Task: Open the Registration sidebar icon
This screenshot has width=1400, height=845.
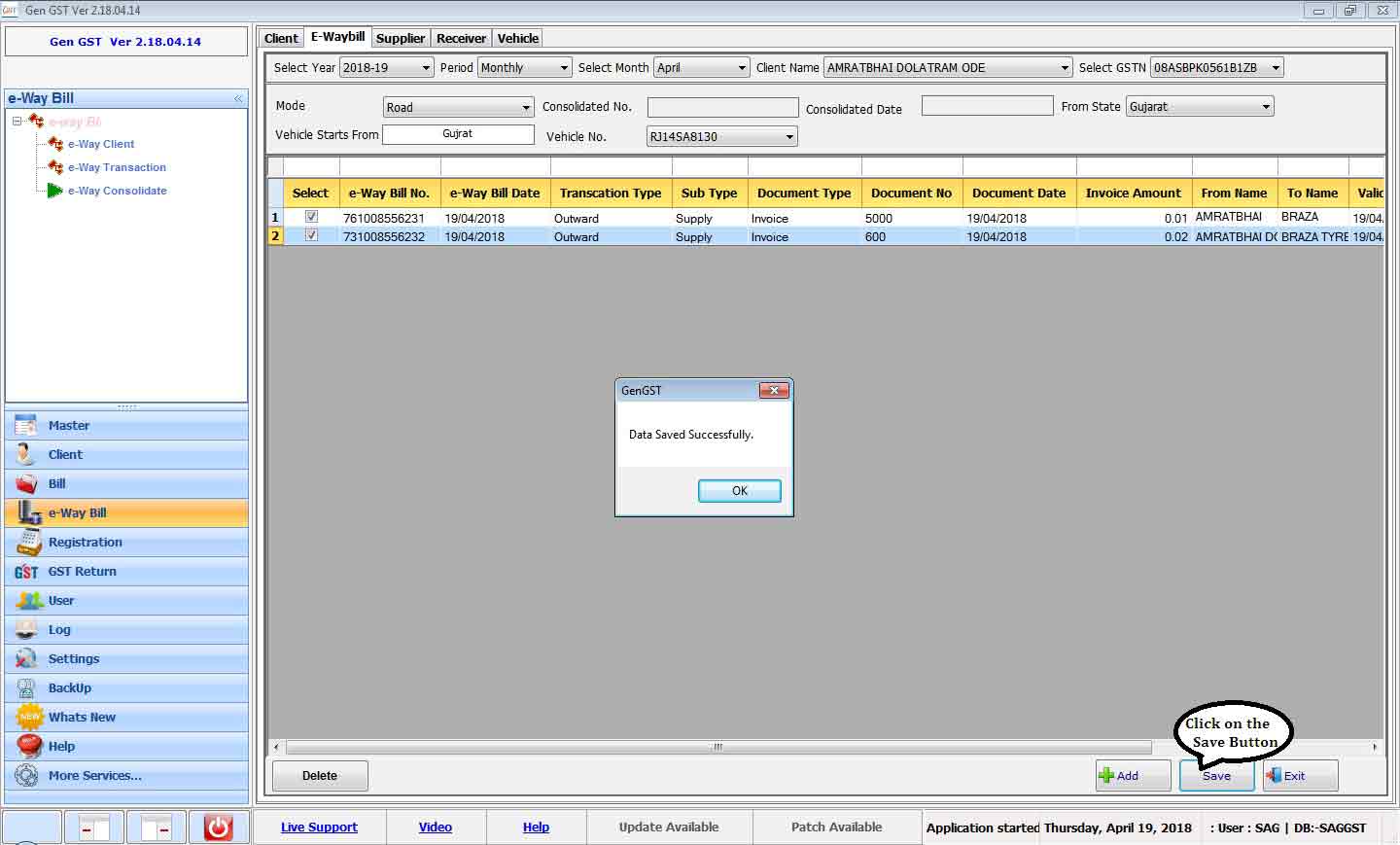Action: coord(27,543)
